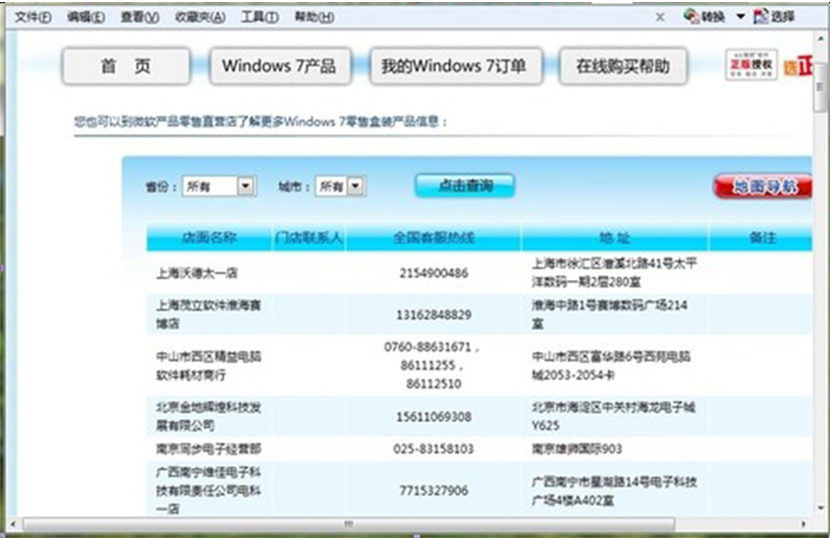Click the 全国客服热线 column header
The width and height of the screenshot is (832, 538).
pyautogui.click(x=434, y=238)
